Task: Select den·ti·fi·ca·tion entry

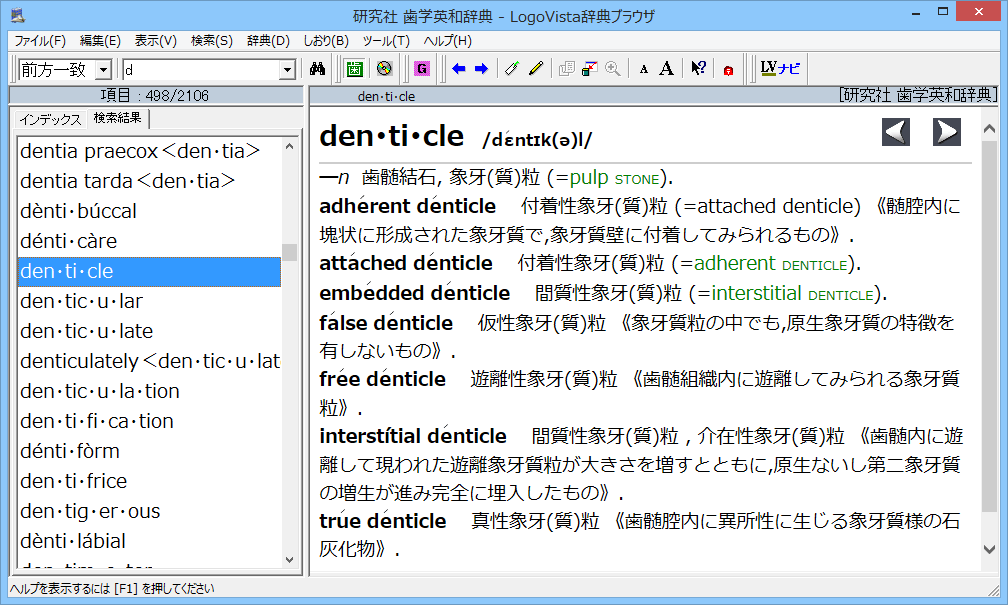Action: (x=149, y=421)
